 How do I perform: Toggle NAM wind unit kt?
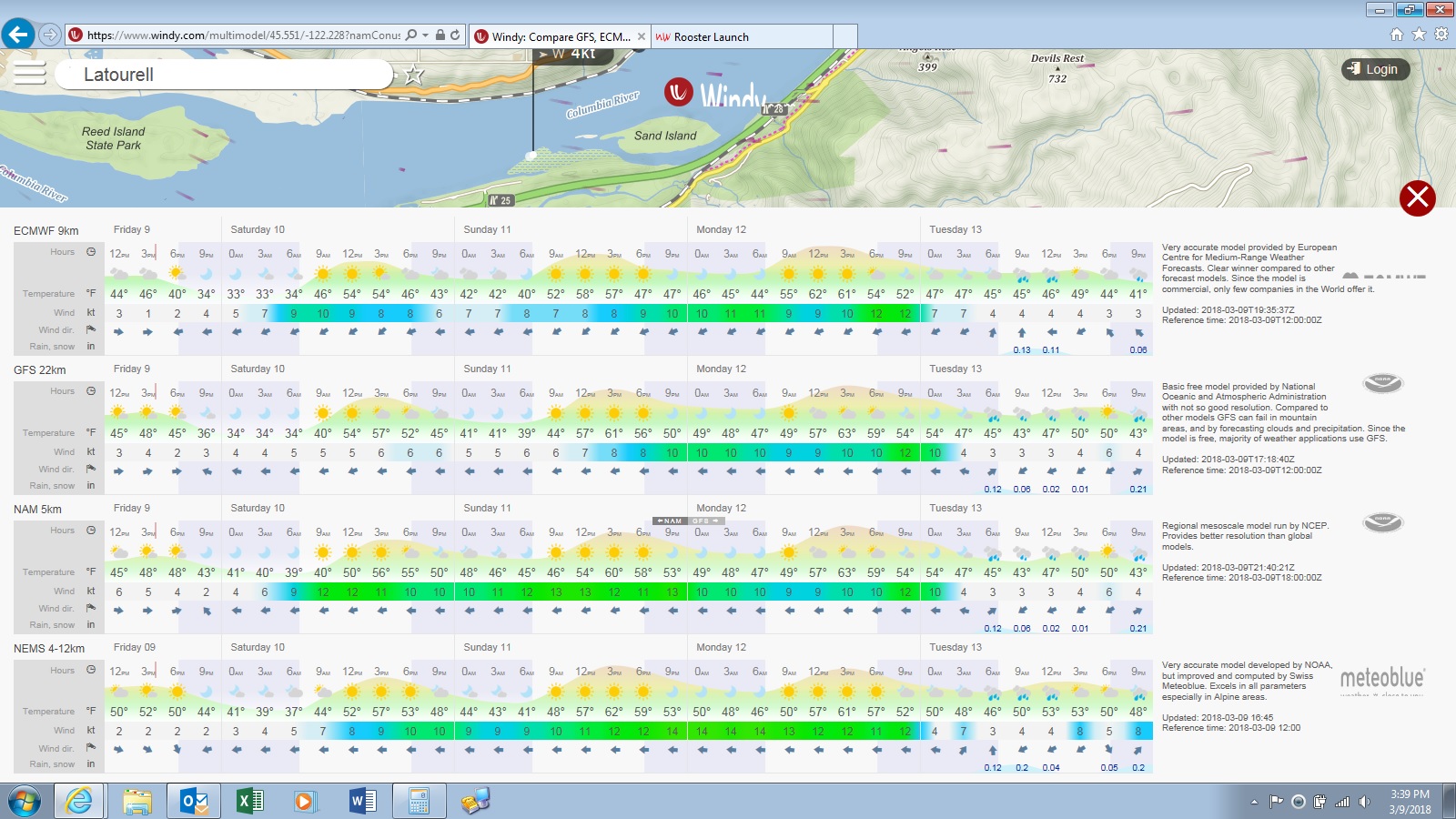coord(91,591)
